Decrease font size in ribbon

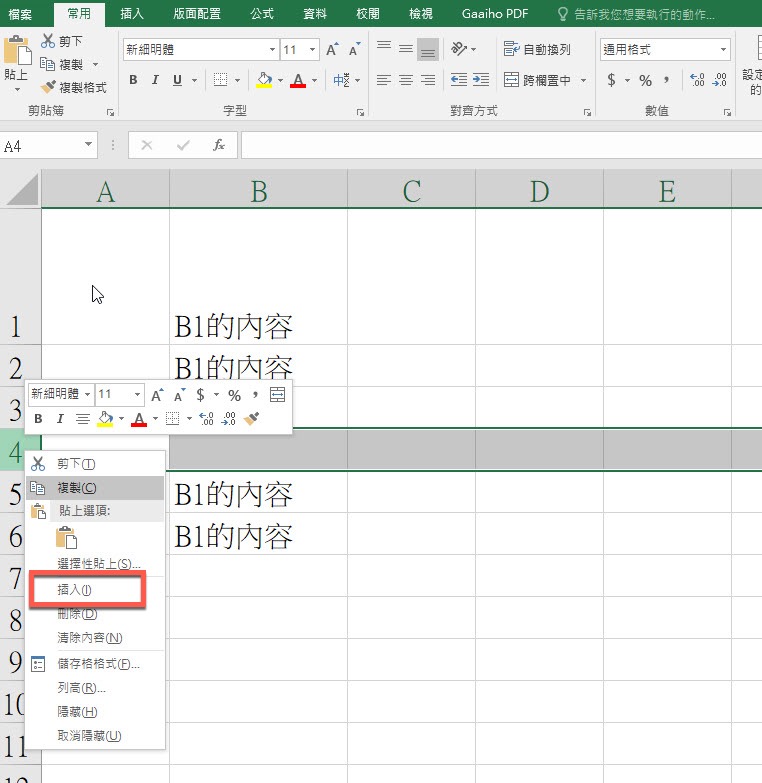click(355, 49)
